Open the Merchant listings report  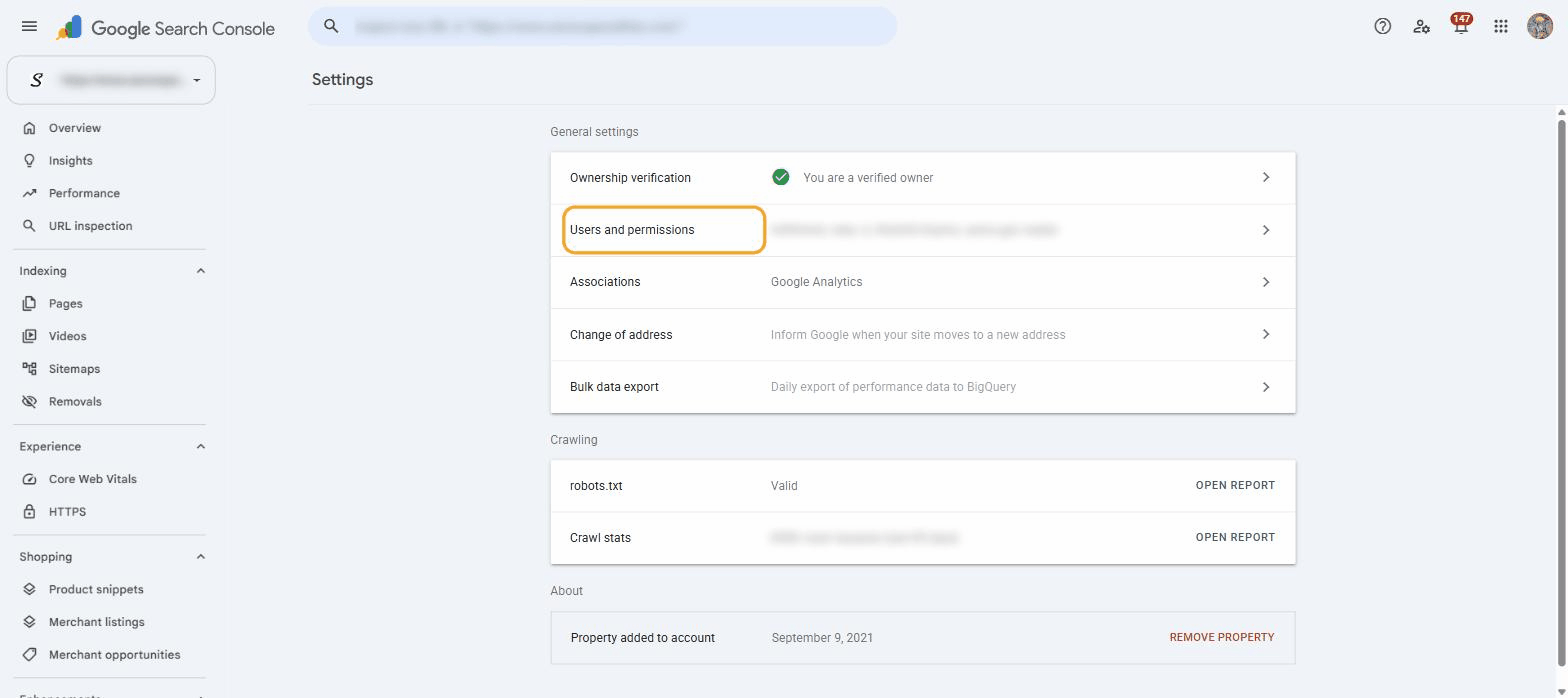point(97,622)
